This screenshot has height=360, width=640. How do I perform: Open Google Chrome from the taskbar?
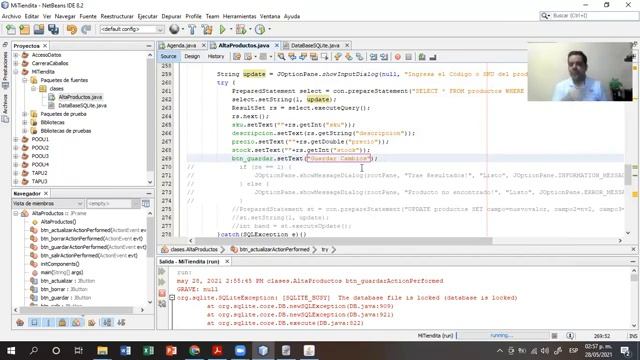tap(195, 350)
